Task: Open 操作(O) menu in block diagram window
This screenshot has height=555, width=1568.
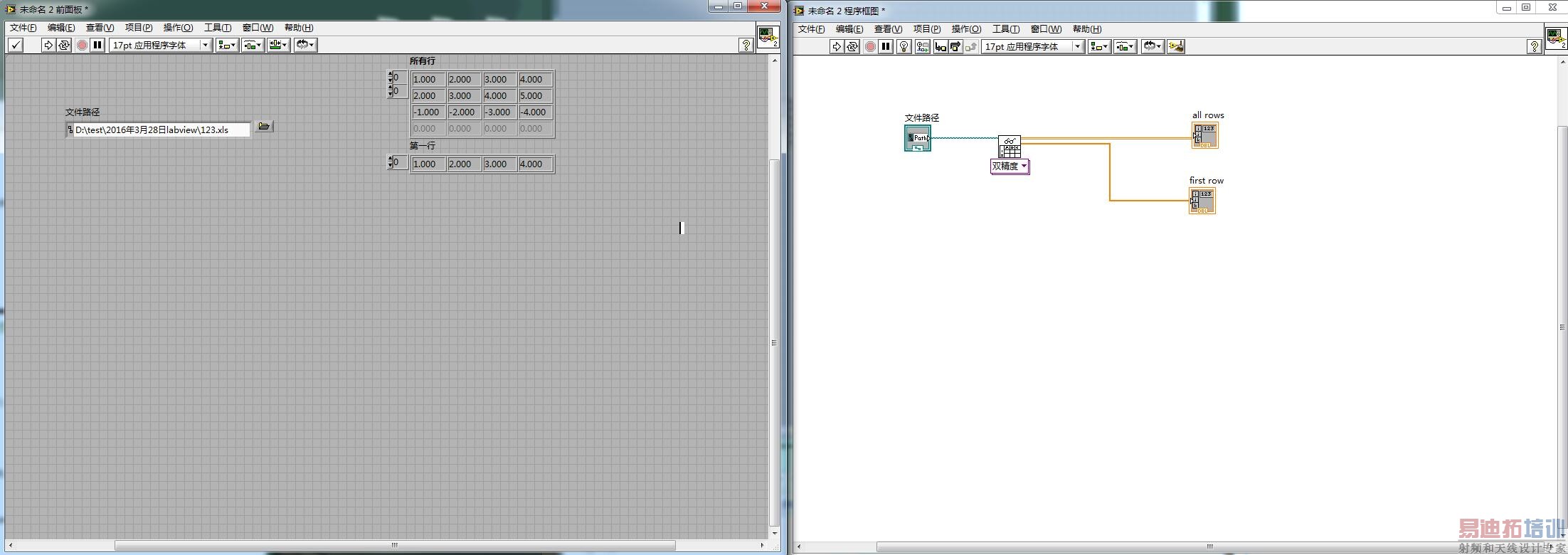Action: tap(966, 29)
